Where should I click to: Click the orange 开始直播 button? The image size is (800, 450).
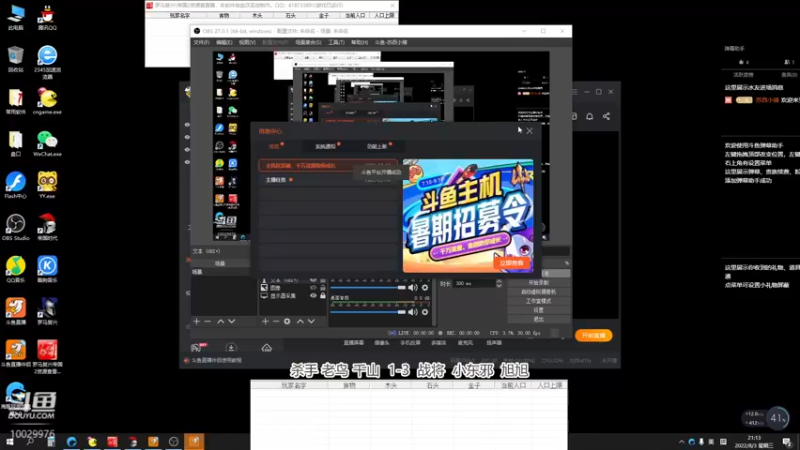coord(593,335)
